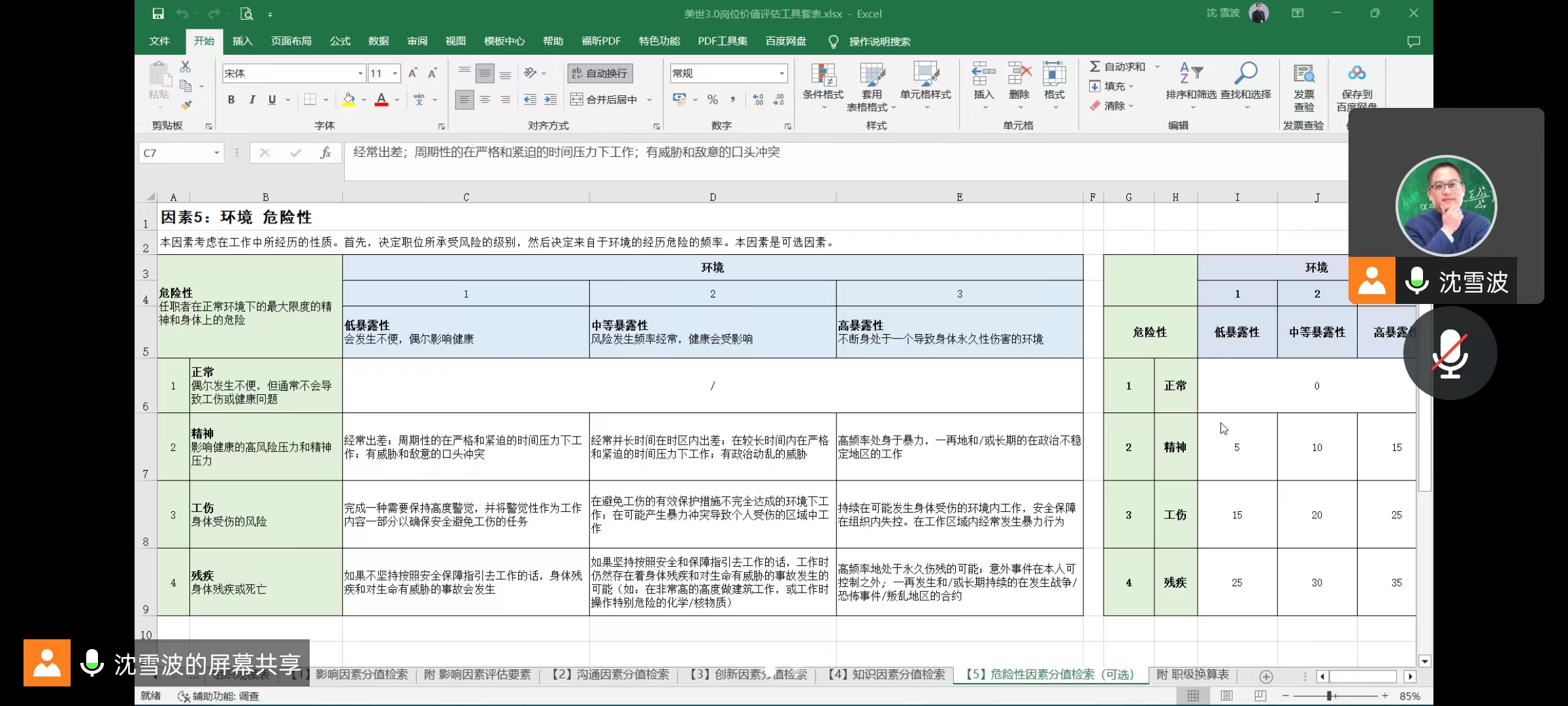Toggle Italic formatting
1568x706 pixels.
(252, 99)
